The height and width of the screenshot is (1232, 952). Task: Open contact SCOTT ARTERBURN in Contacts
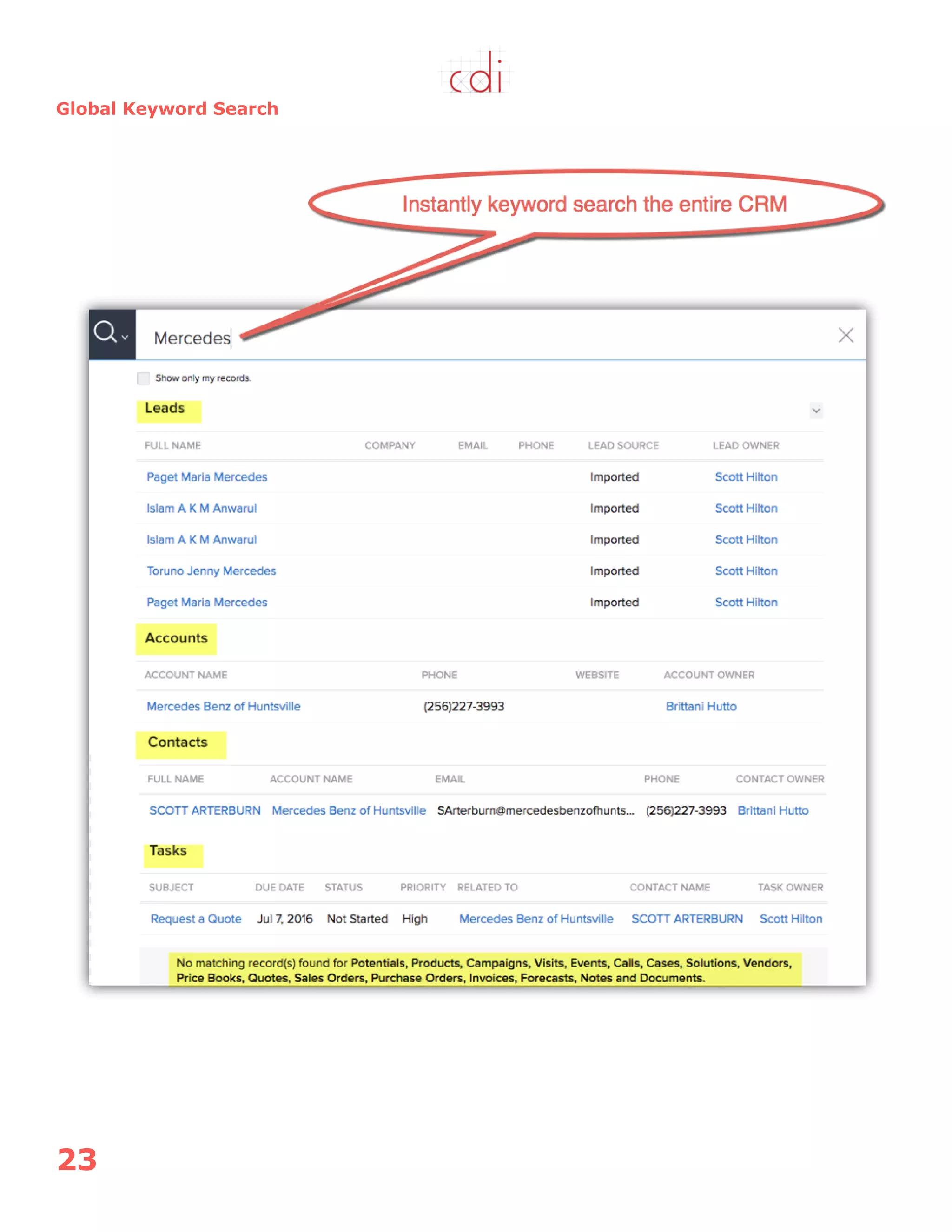(205, 810)
